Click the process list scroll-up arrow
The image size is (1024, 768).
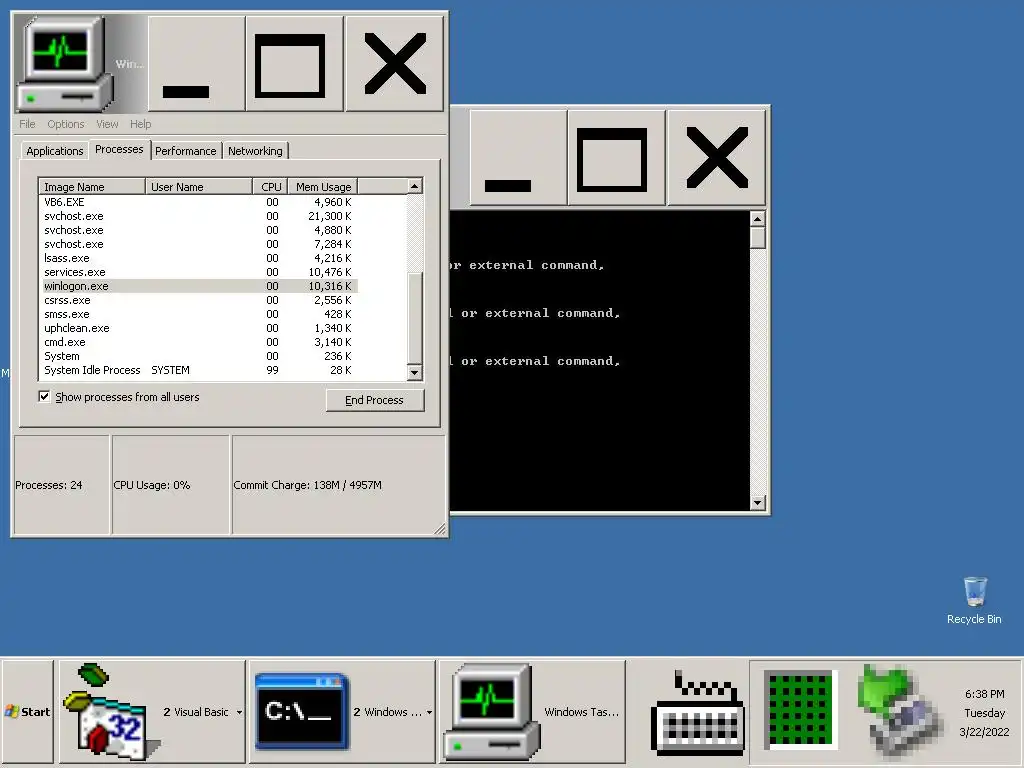coord(414,186)
